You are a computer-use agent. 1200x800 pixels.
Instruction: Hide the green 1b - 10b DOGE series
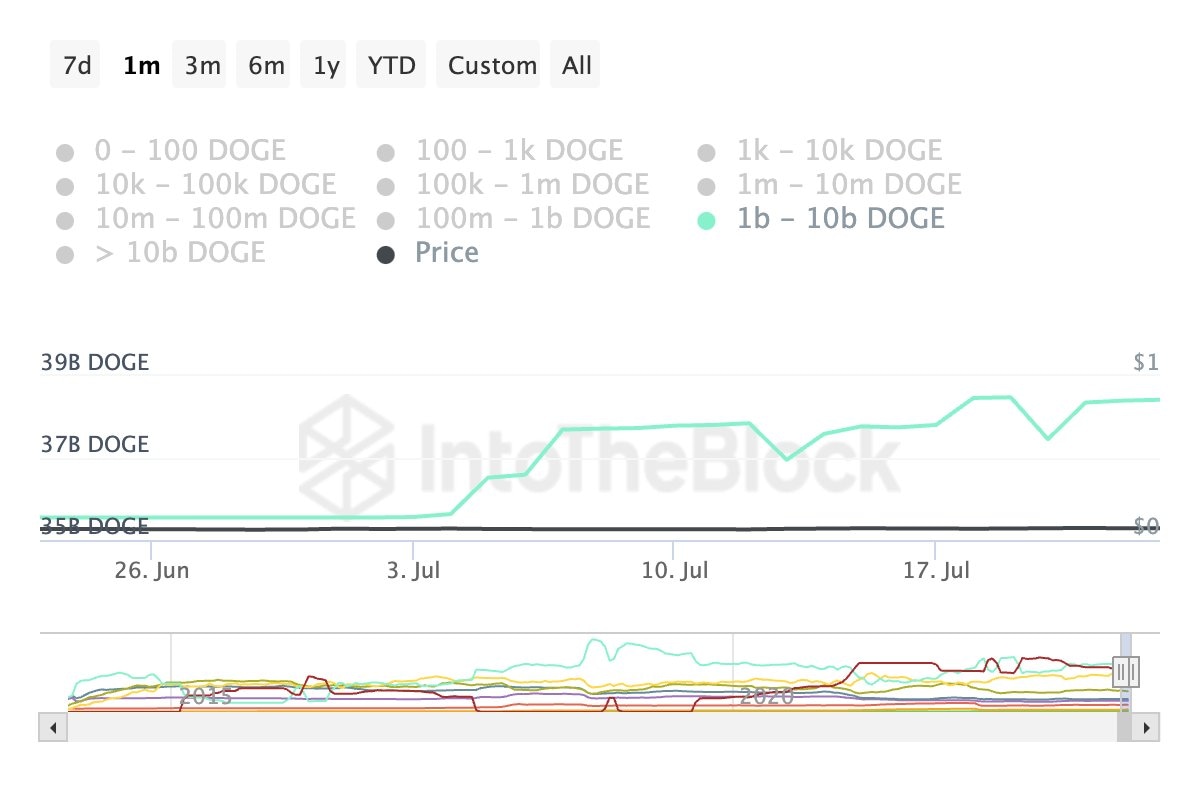click(707, 221)
